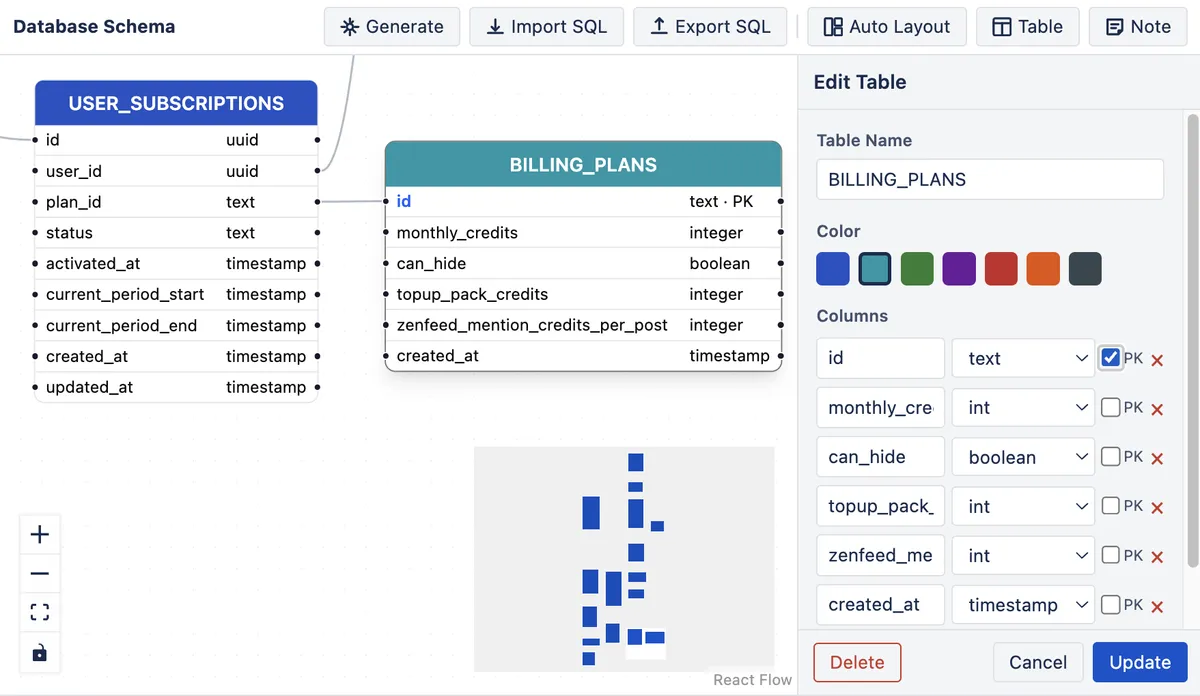This screenshot has width=1200, height=696.
Task: Choose the orange color swatch
Action: point(1043,269)
